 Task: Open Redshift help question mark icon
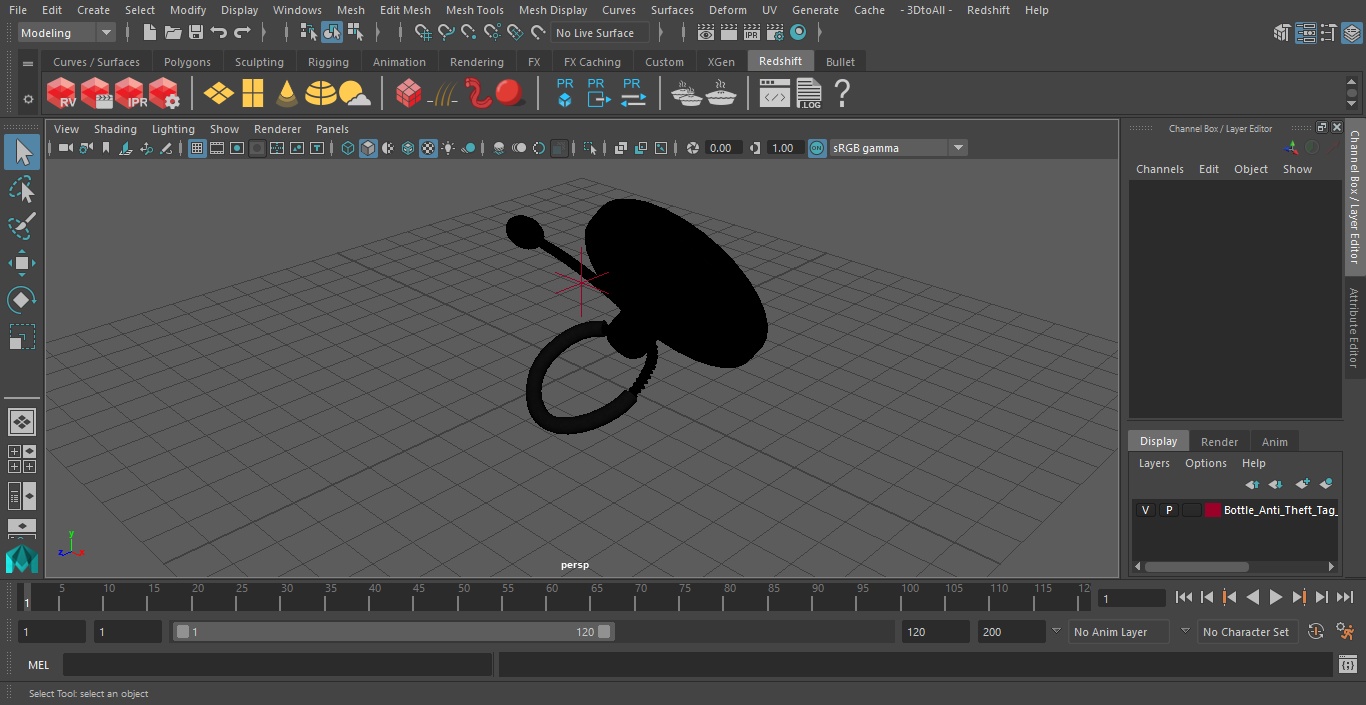[842, 94]
